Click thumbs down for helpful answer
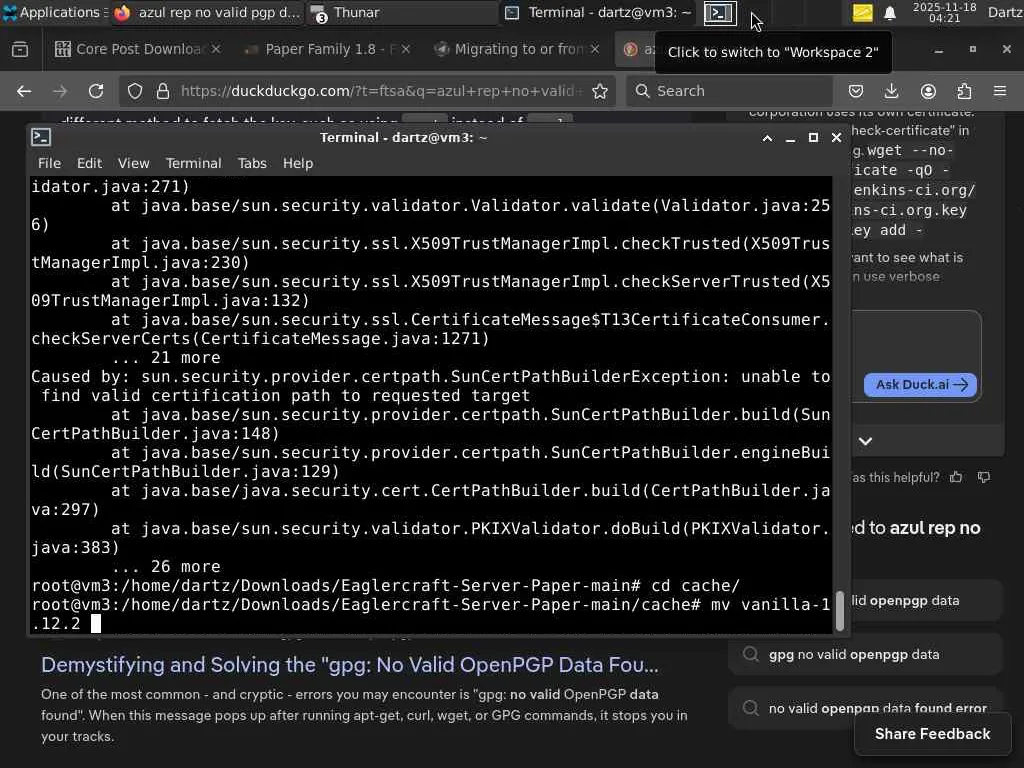Image resolution: width=1024 pixels, height=768 pixels. (984, 477)
